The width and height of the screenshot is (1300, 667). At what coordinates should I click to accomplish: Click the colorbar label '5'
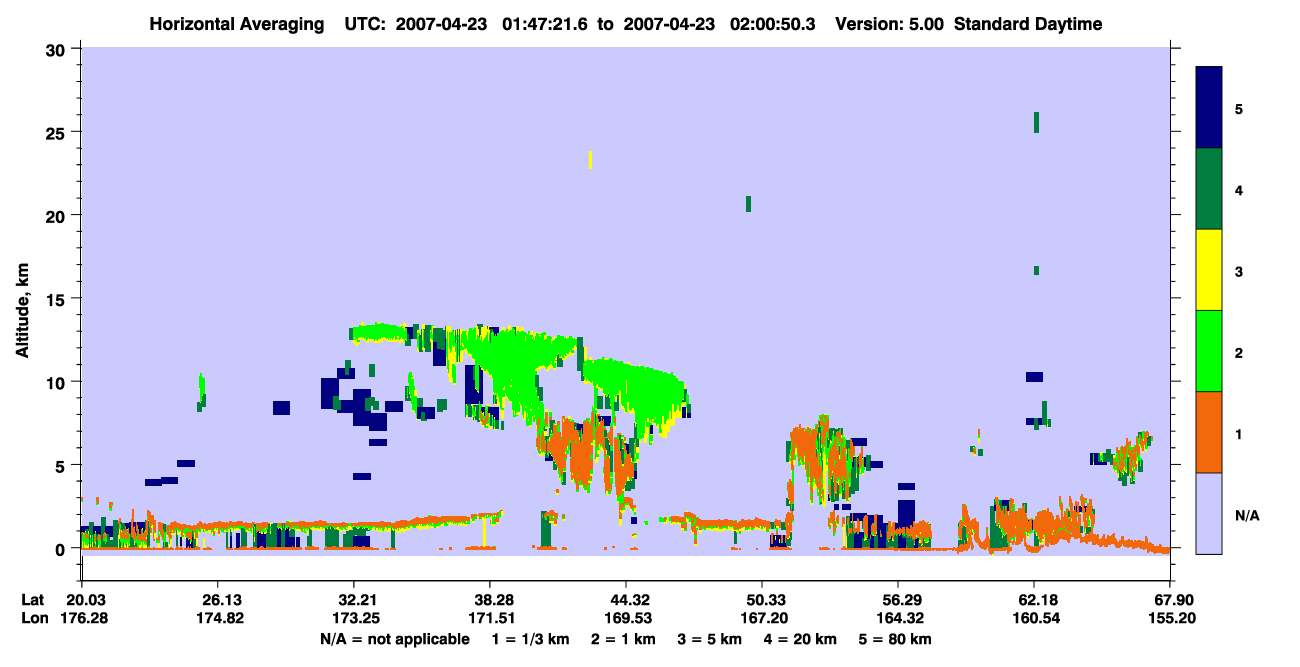1239,109
